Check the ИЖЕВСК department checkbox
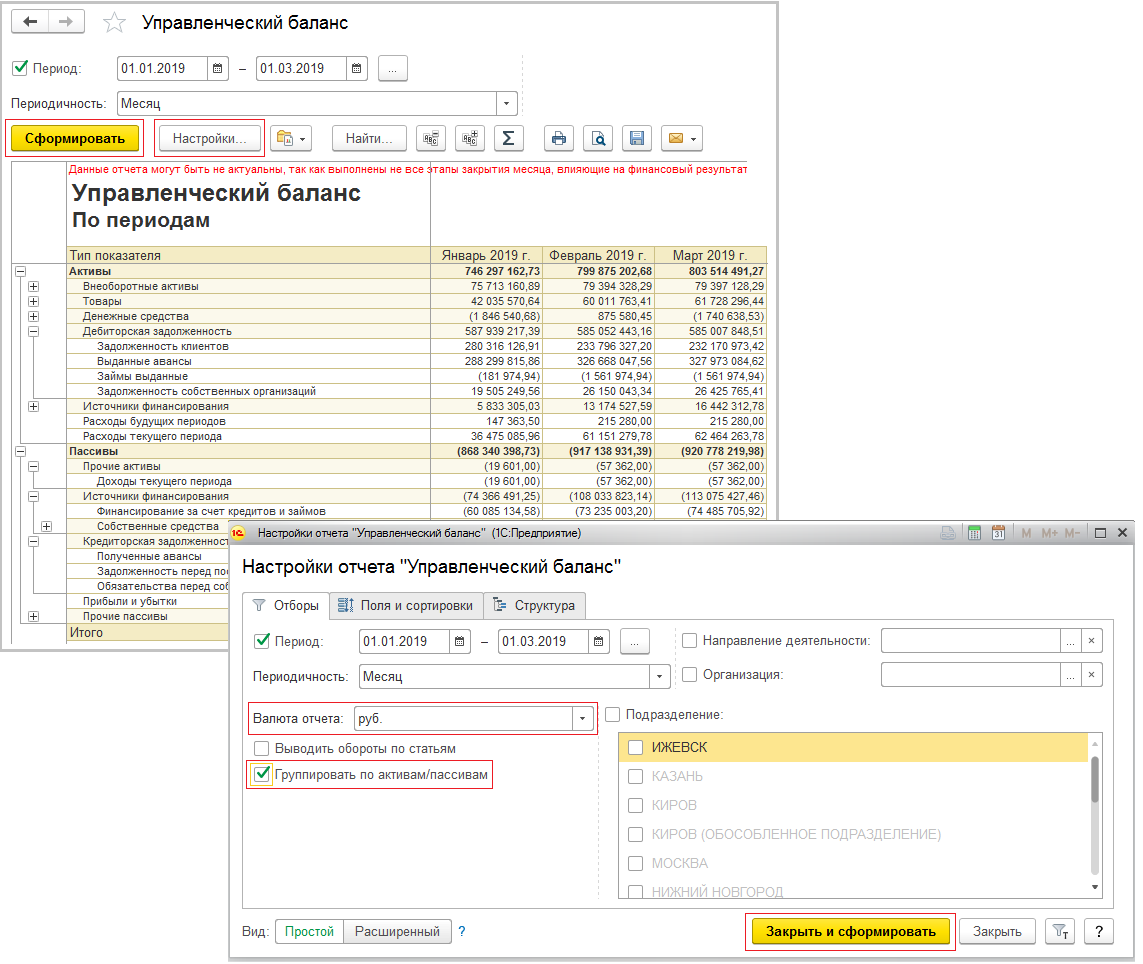The image size is (1143, 964). (x=635, y=747)
